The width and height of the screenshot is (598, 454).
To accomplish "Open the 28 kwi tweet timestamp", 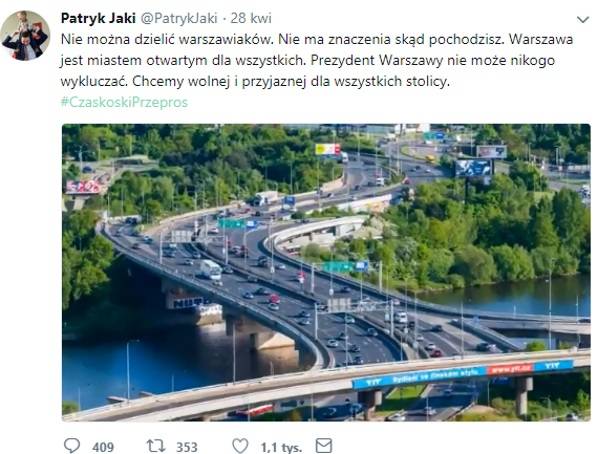I will tap(251, 18).
